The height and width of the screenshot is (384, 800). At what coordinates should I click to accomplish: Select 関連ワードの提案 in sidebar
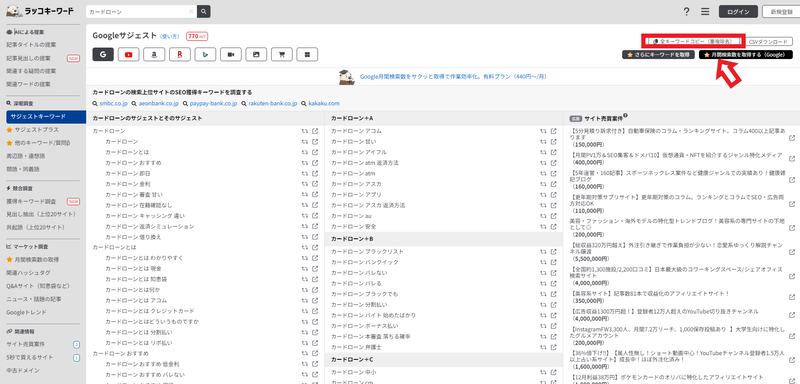click(x=29, y=84)
